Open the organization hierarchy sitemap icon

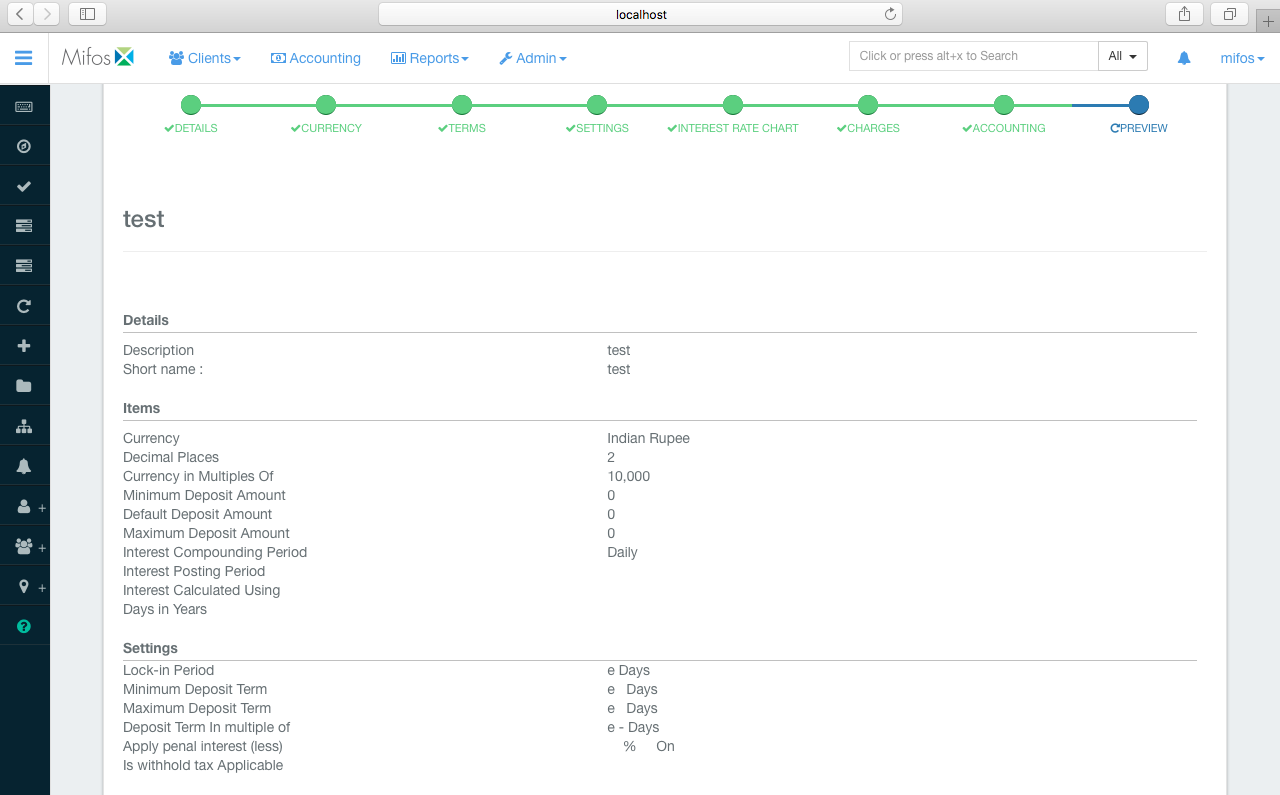coord(24,424)
